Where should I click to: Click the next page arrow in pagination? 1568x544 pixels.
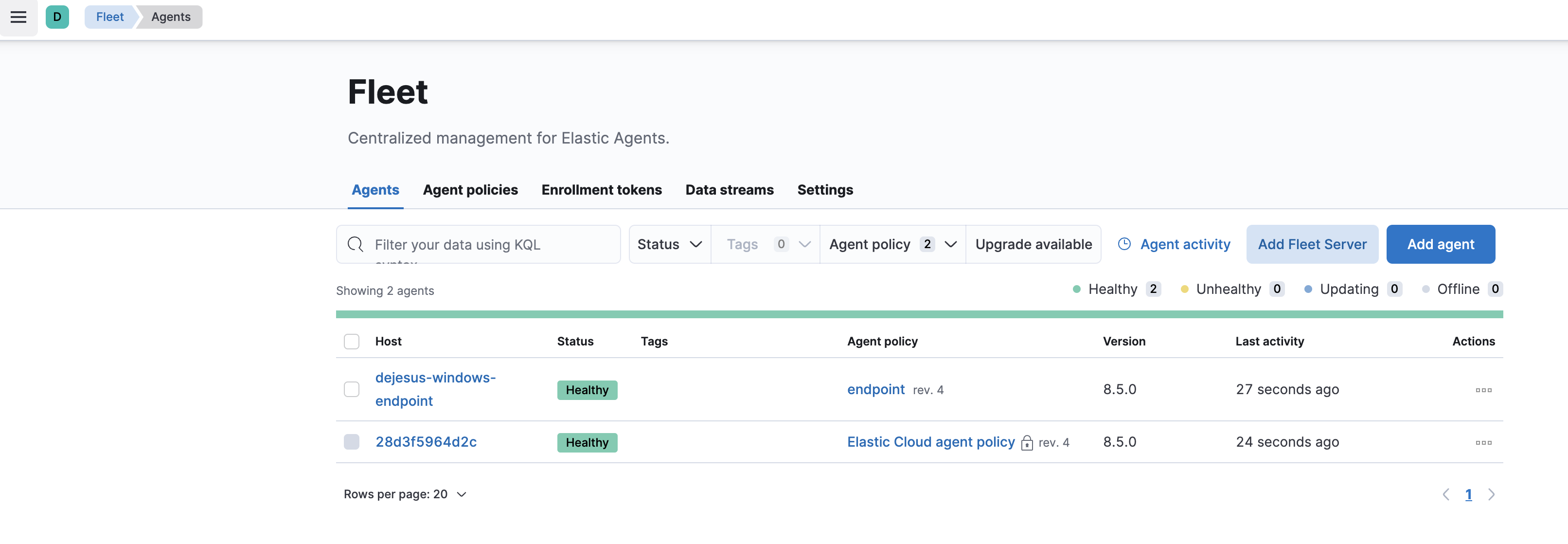click(1491, 494)
